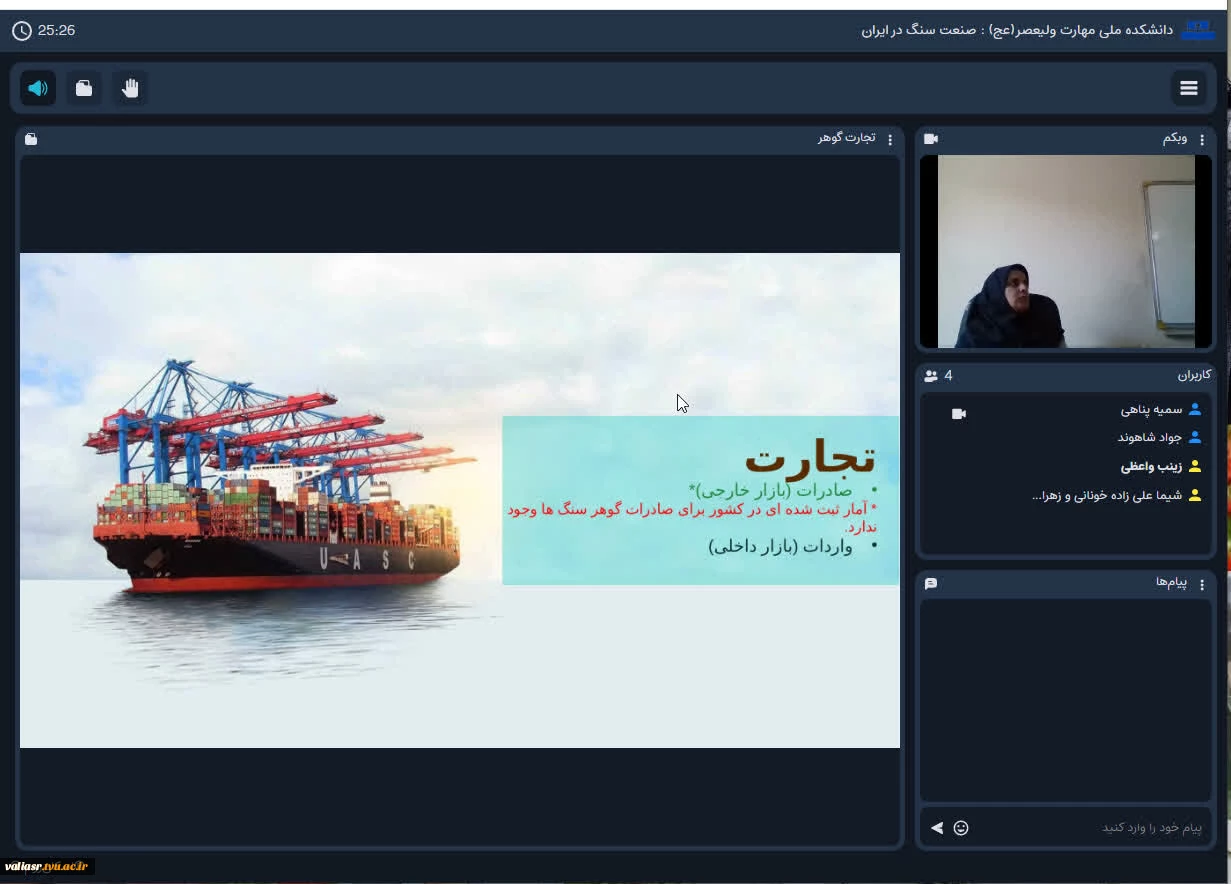Select user جواد شاهوند
Screen dimensions: 1231x884
(1159, 438)
